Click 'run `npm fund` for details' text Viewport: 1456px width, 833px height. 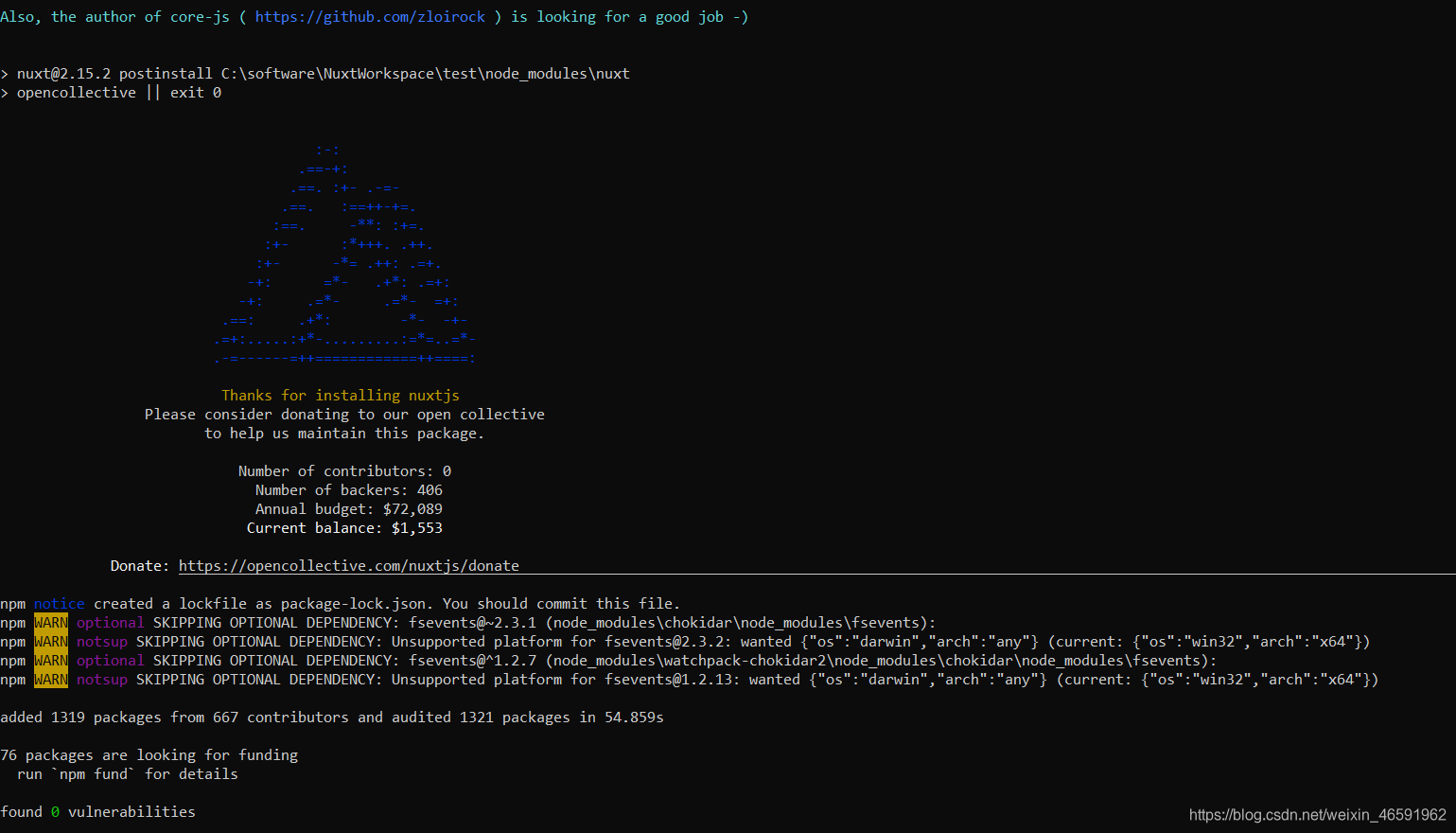[x=128, y=774]
